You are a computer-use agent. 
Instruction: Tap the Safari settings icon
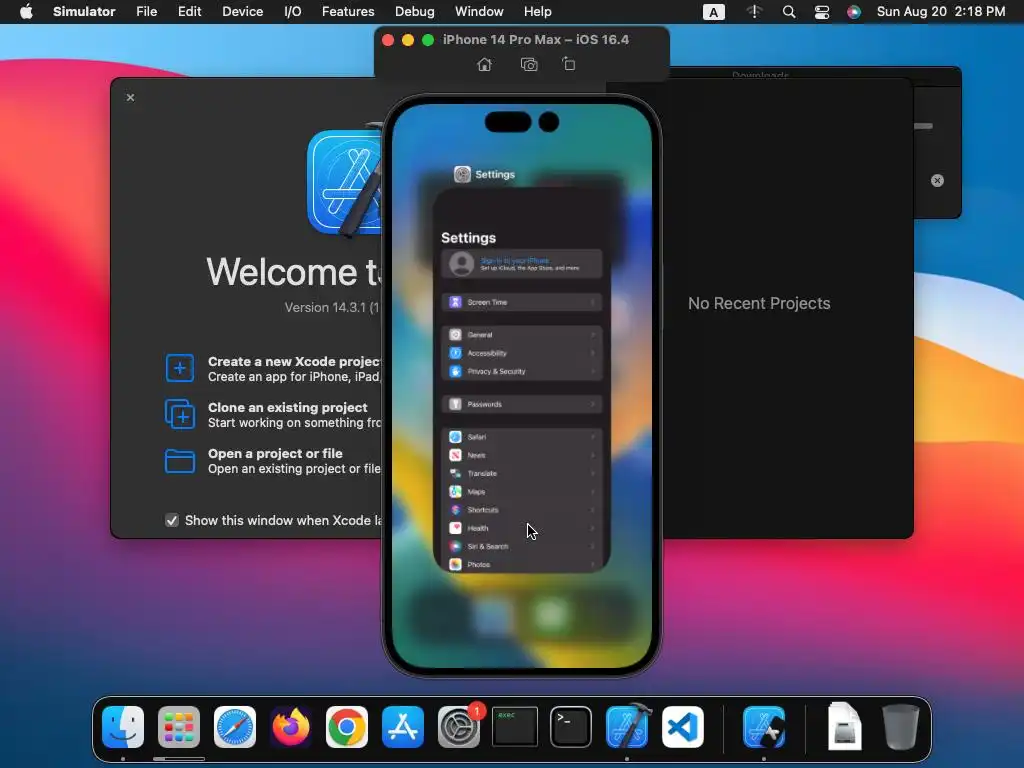455,437
